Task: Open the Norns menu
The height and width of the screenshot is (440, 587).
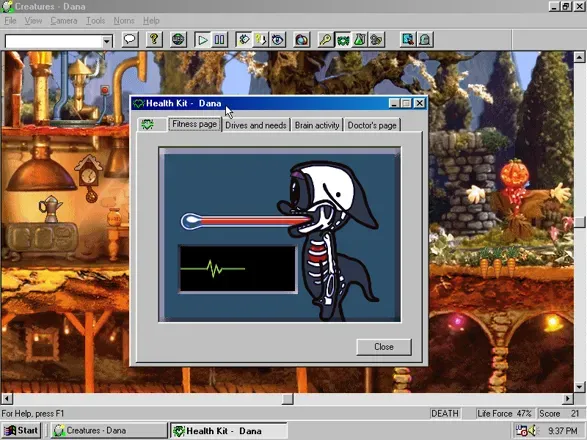Action: coord(124,21)
